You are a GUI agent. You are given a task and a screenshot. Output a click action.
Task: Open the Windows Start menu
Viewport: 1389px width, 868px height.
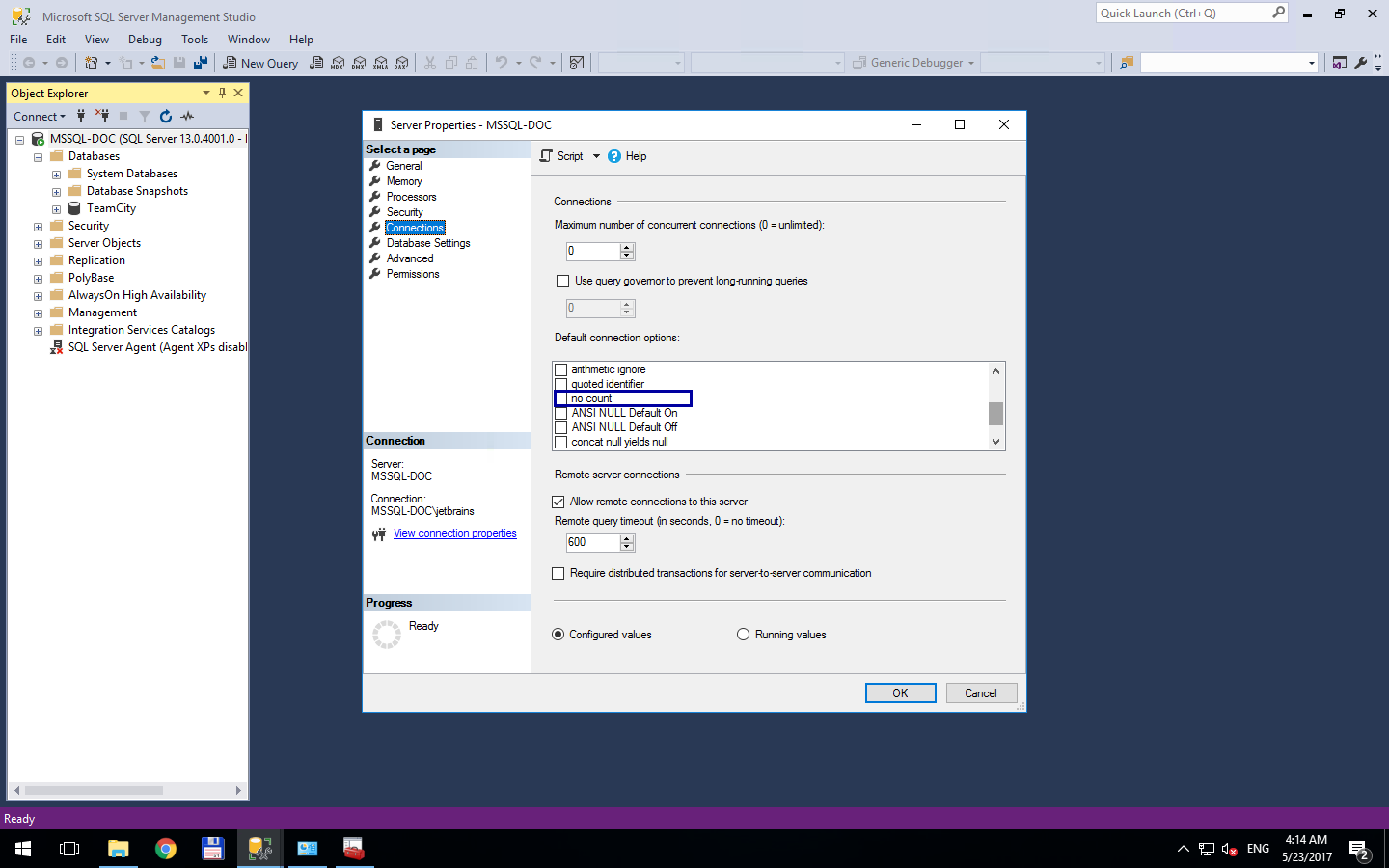click(23, 849)
